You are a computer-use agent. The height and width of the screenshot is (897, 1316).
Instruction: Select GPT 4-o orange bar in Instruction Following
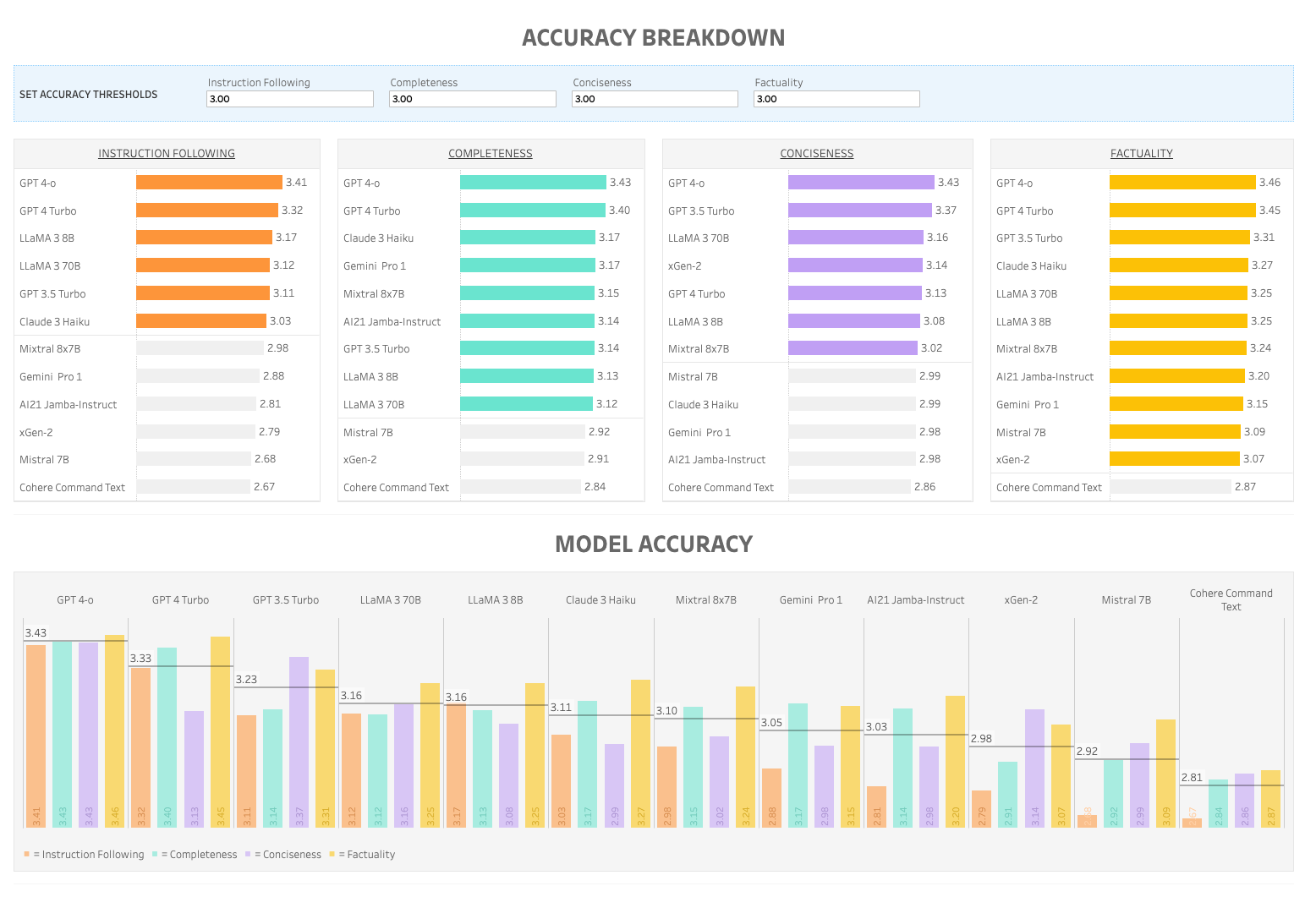tap(209, 183)
